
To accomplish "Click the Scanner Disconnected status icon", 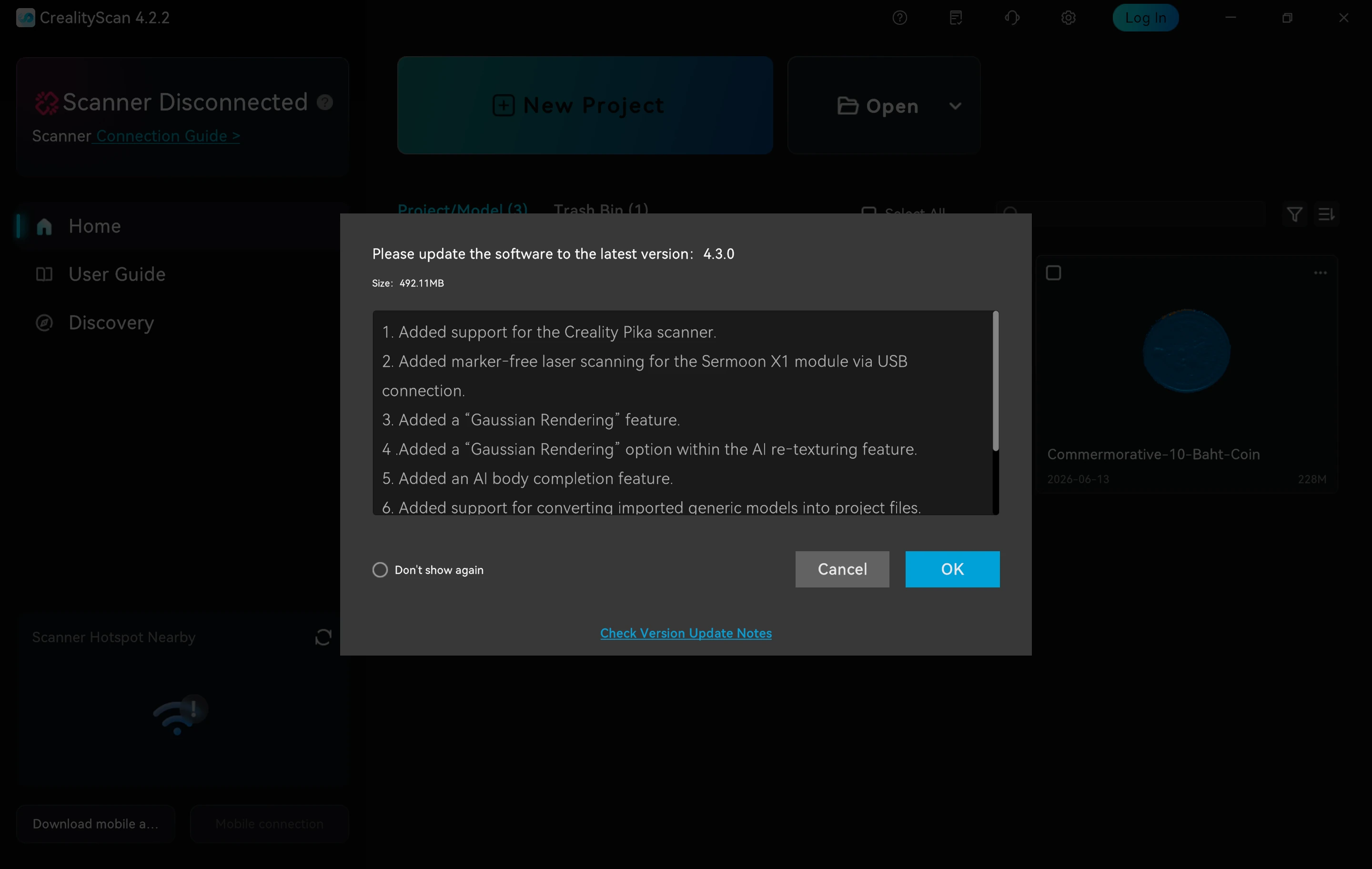I will click(47, 102).
